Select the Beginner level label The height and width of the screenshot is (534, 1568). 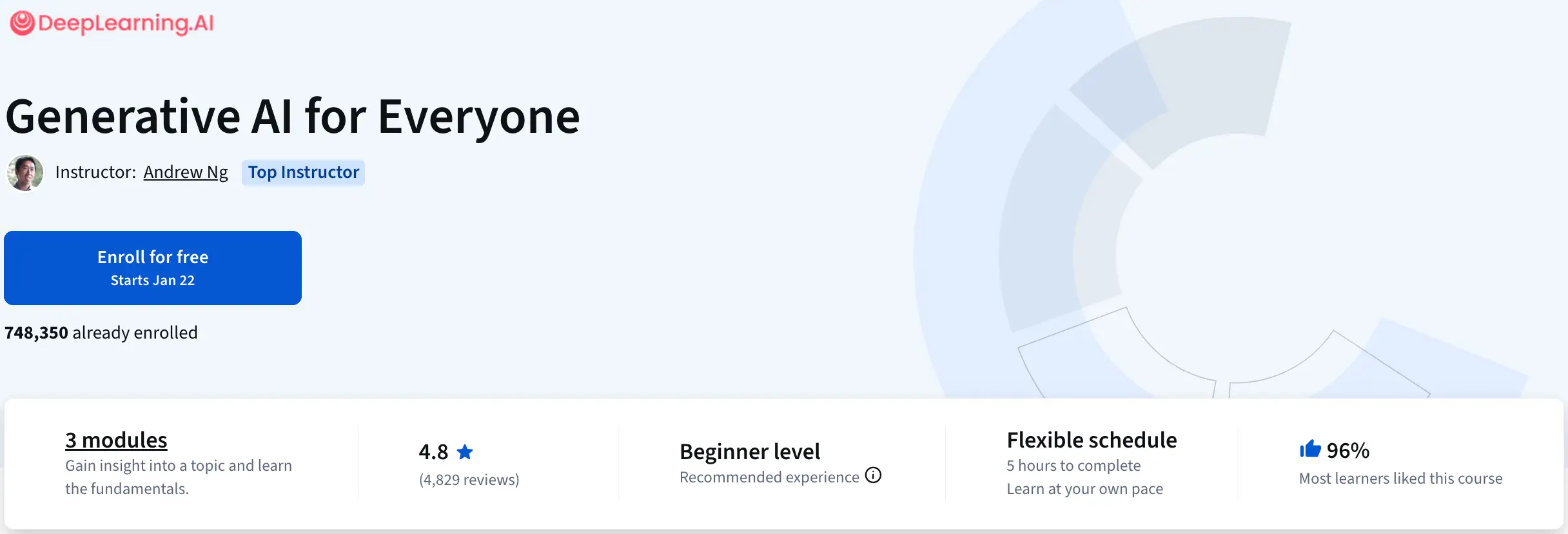tap(749, 451)
